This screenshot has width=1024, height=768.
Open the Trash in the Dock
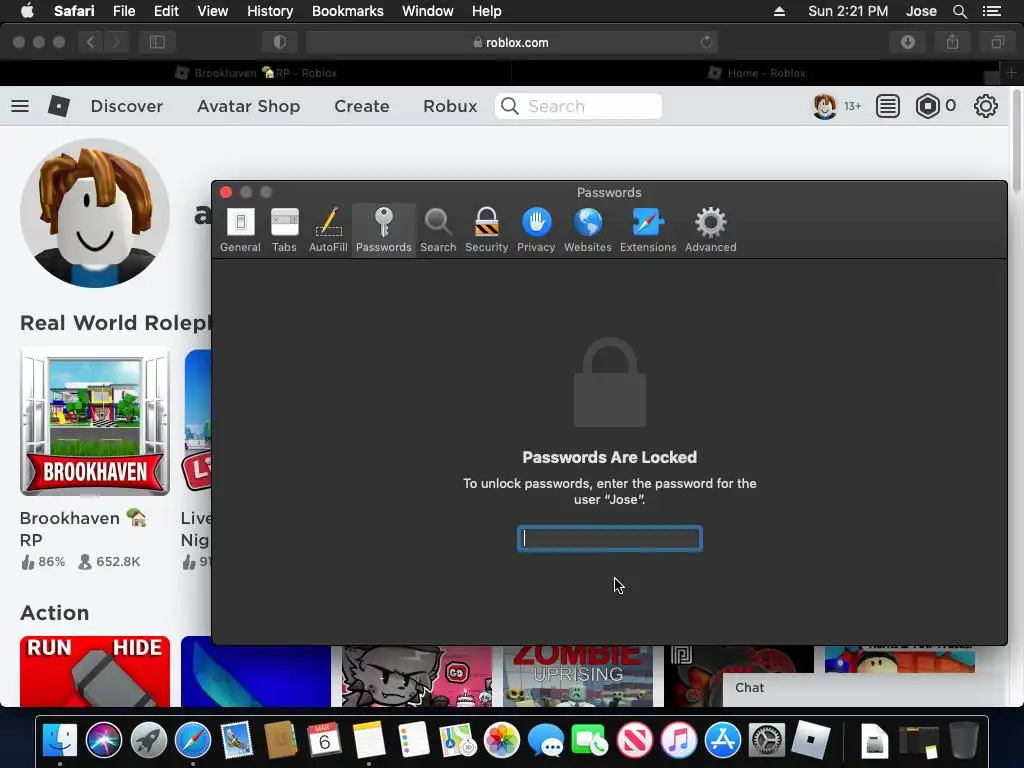[963, 741]
